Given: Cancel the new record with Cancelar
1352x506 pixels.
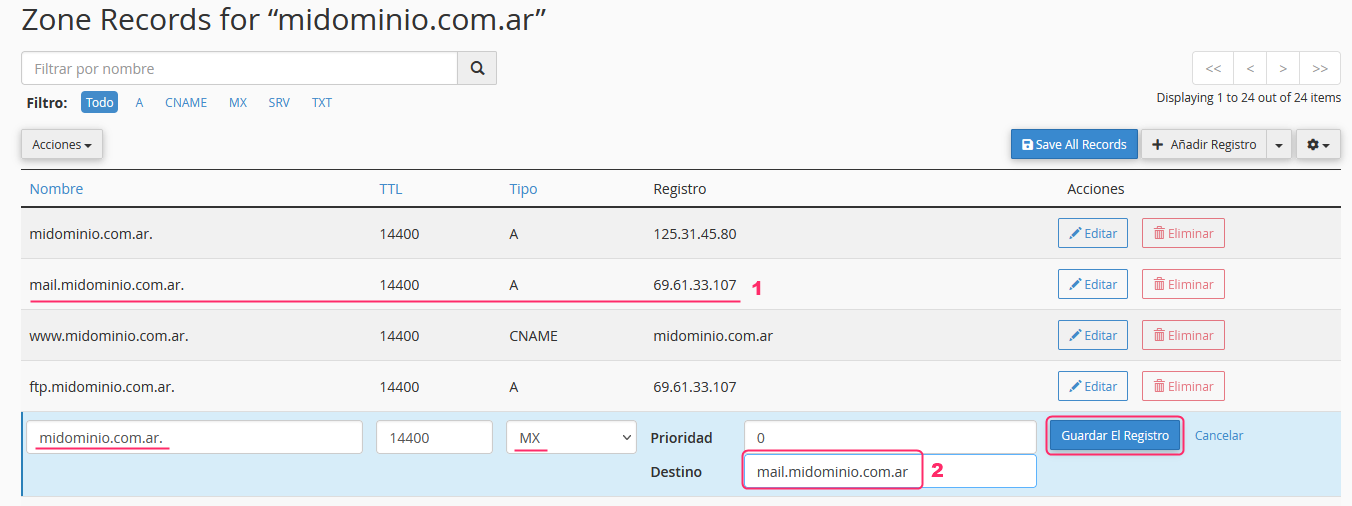Looking at the screenshot, I should click(x=1219, y=436).
